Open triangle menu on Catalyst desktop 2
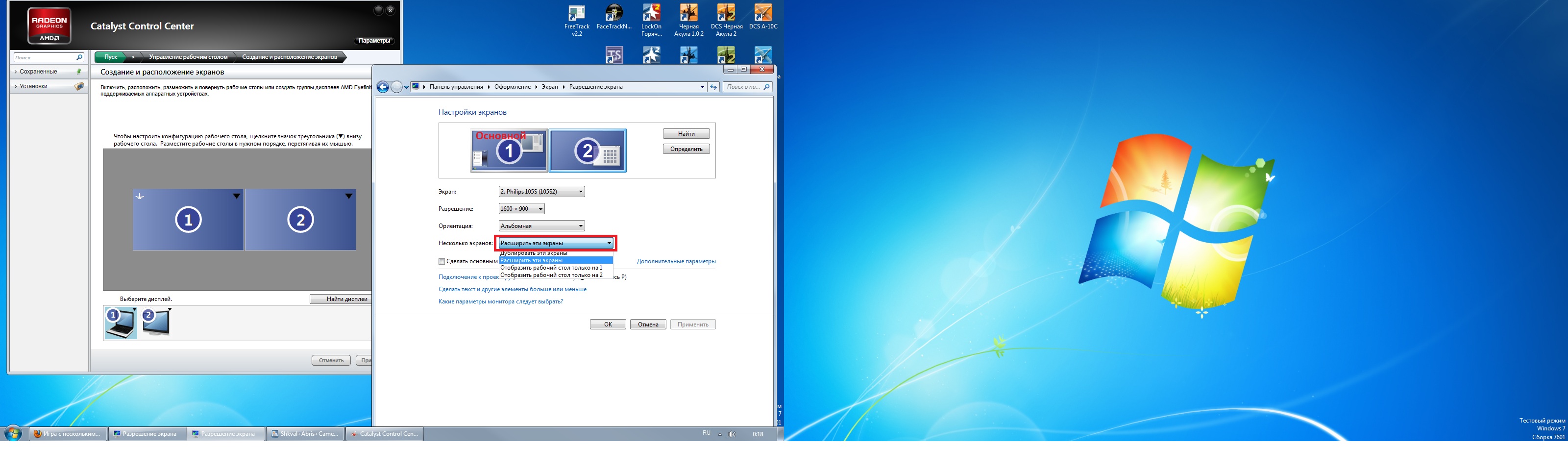The height and width of the screenshot is (450, 1568). point(349,196)
